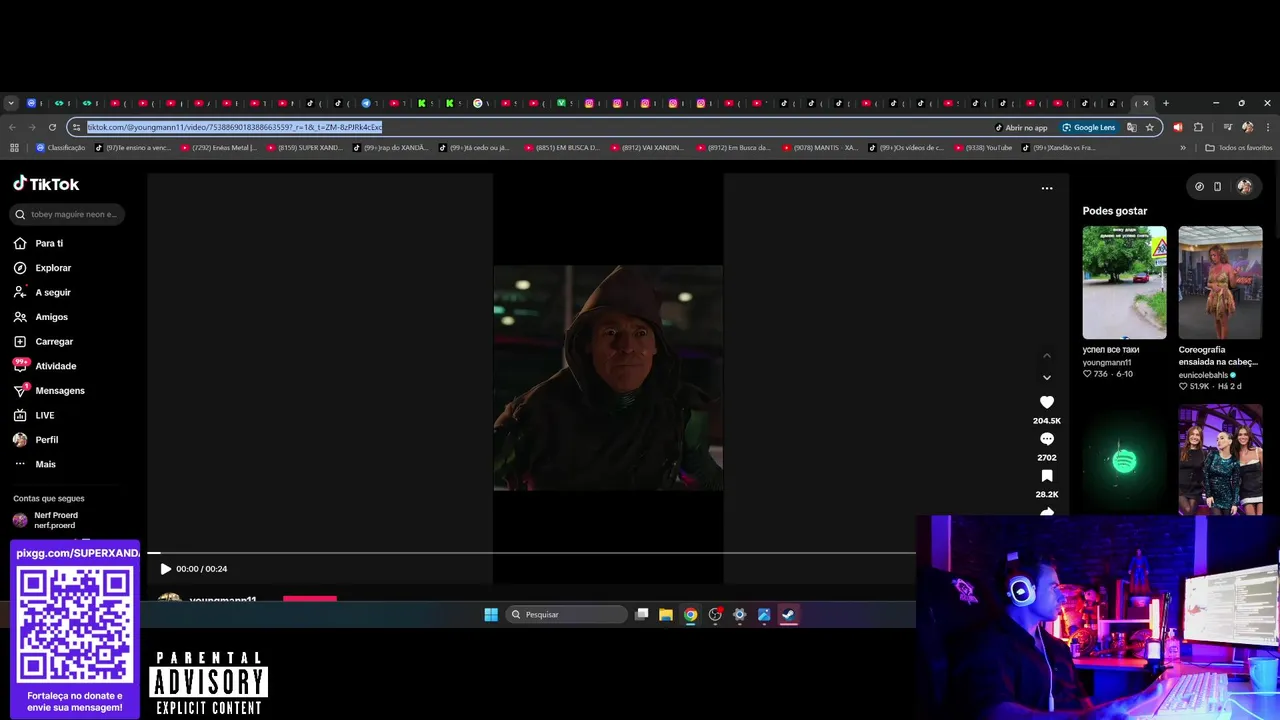Go to previous video up arrow

[x=1047, y=355]
